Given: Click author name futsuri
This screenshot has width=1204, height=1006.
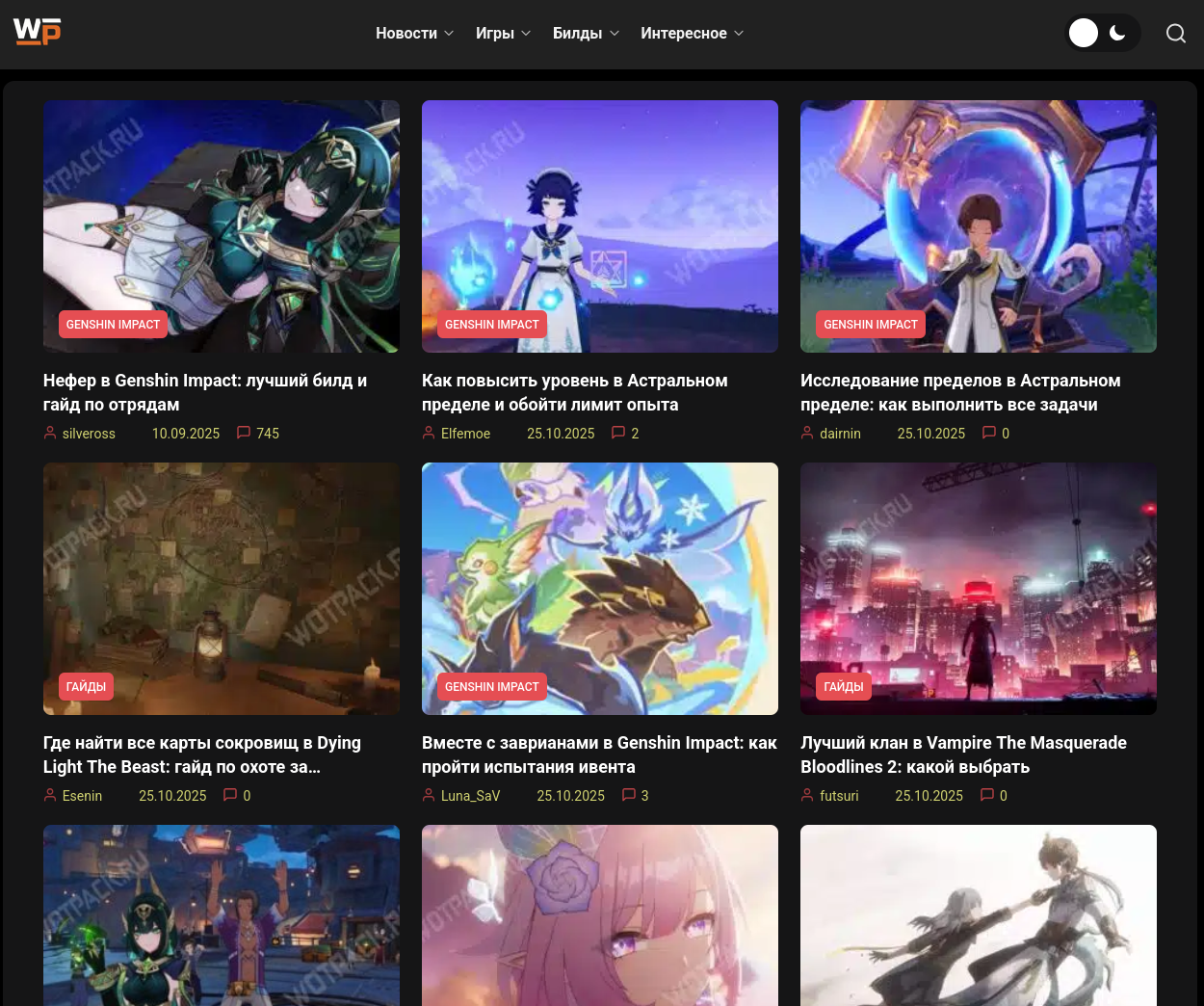Looking at the screenshot, I should [839, 796].
